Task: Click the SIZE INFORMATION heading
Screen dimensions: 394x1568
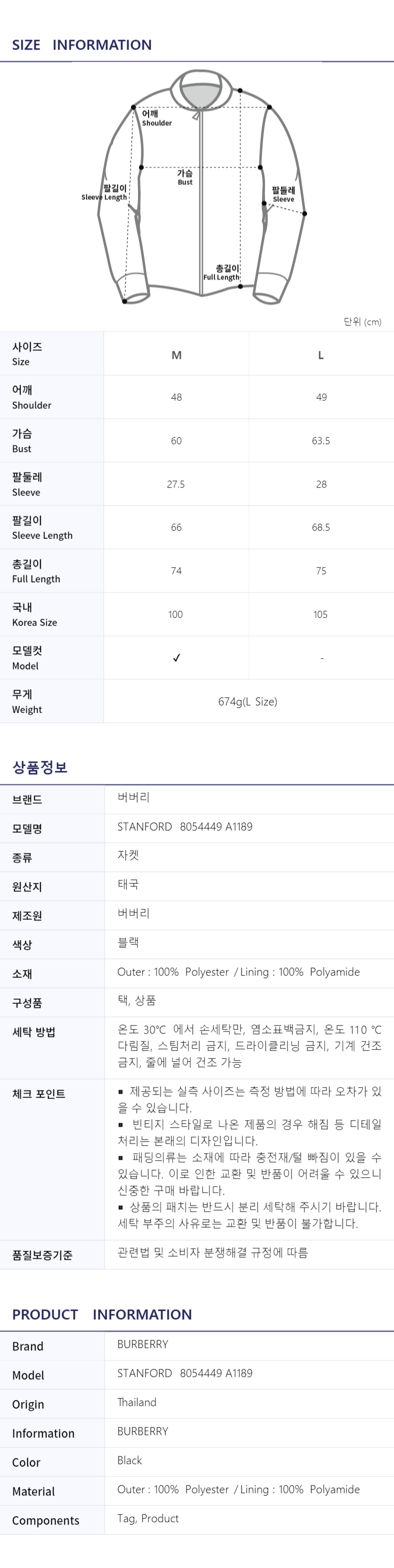Action: coord(82,45)
